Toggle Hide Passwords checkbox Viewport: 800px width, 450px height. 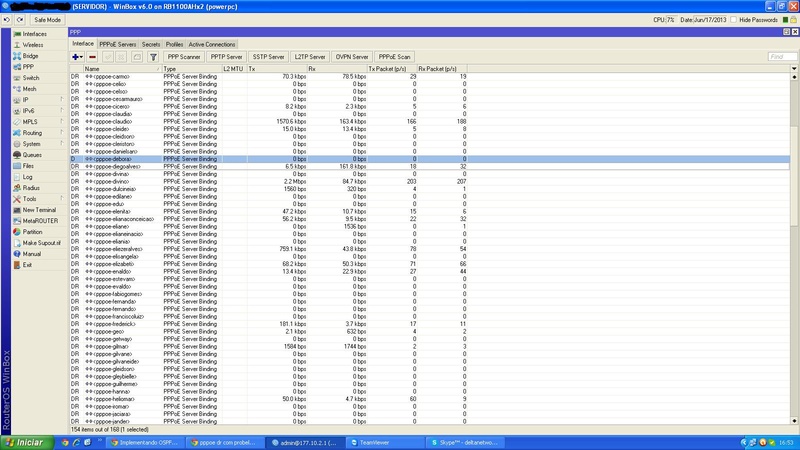coord(734,20)
